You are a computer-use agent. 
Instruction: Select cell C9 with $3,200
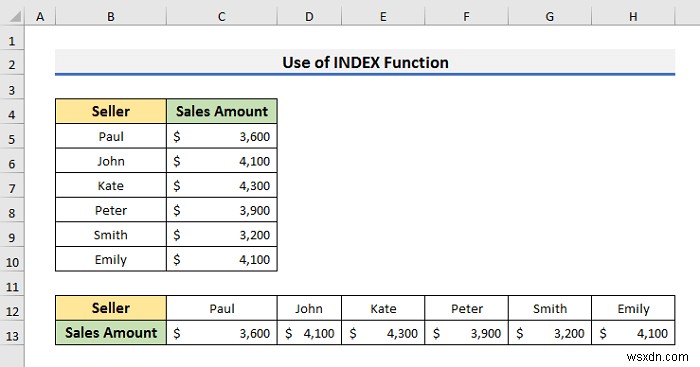pos(221,234)
